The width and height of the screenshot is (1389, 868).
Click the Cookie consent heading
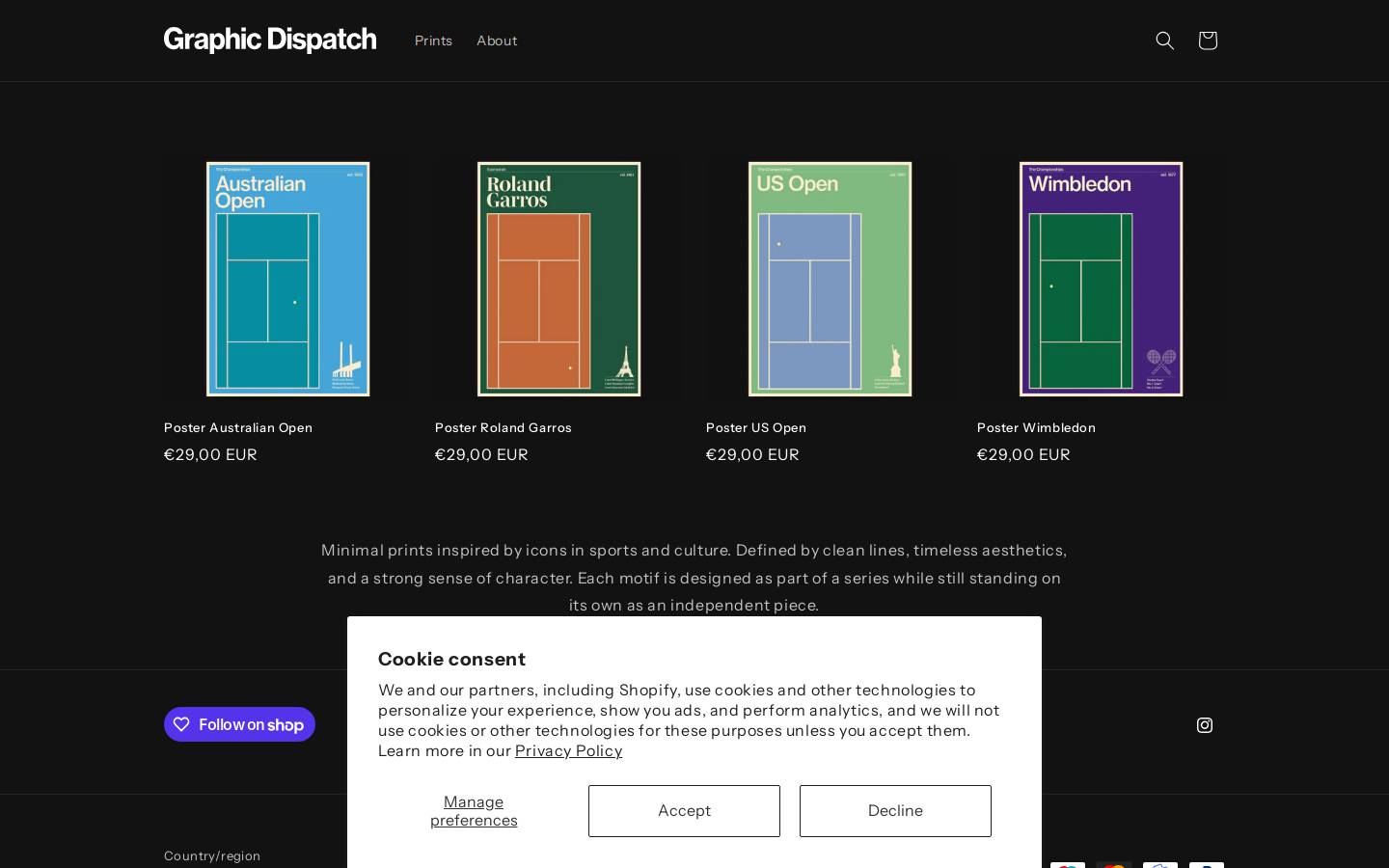click(x=451, y=659)
